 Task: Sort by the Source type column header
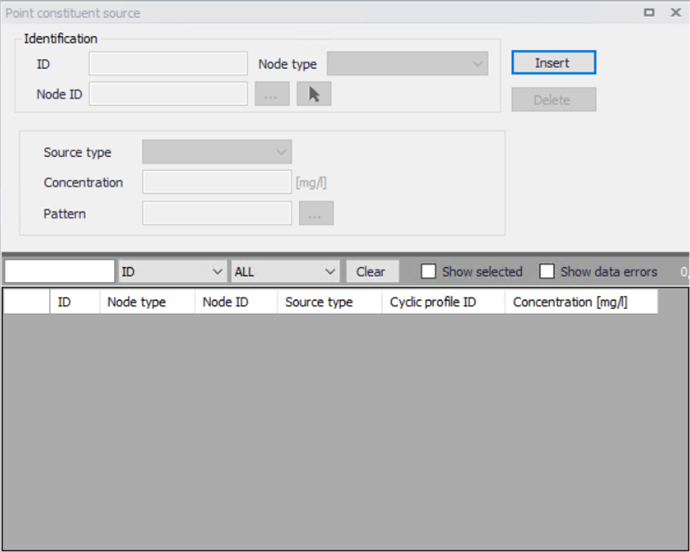pyautogui.click(x=330, y=302)
